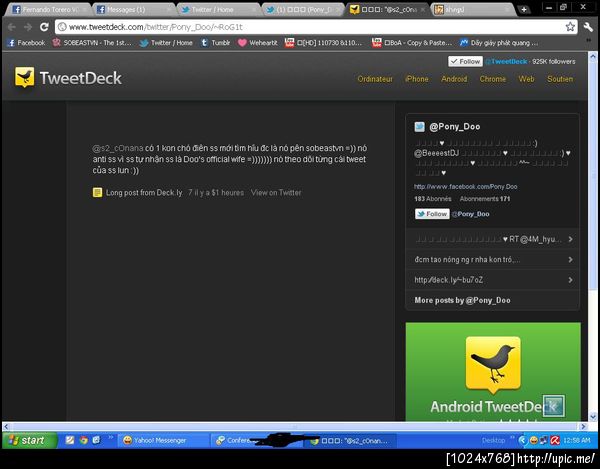Click the Abonnements 171 count
Screen dimensions: 600x469
(x=485, y=199)
